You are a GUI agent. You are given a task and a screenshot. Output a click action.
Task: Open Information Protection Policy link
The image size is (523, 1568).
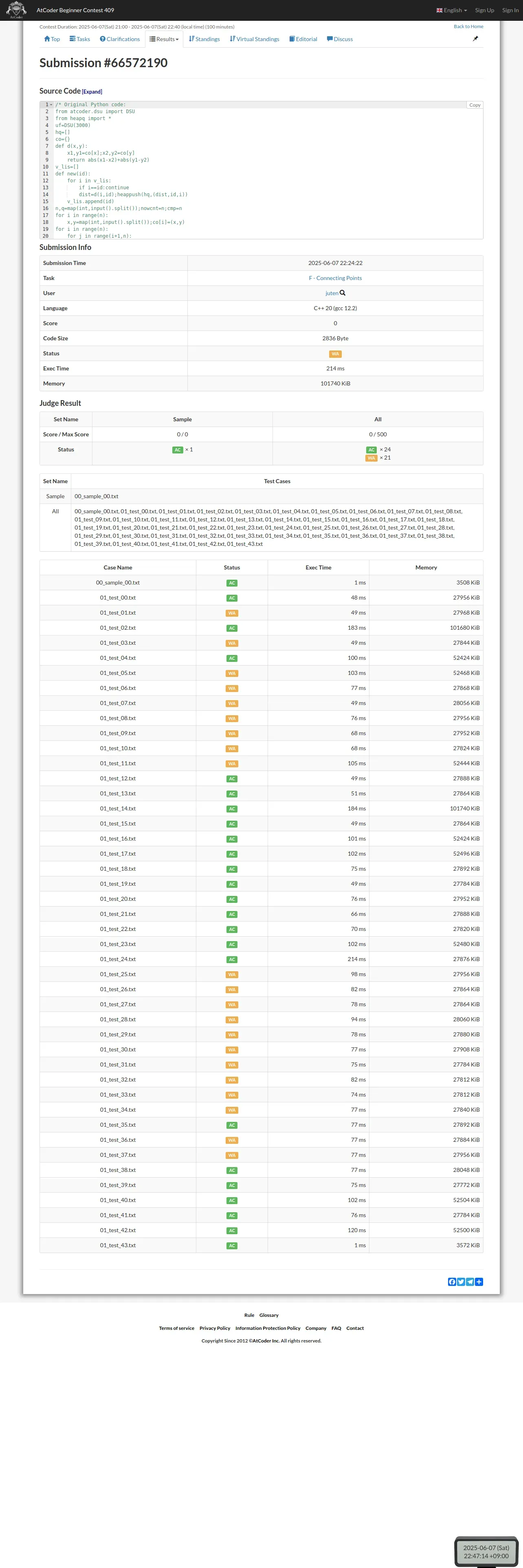[268, 1328]
